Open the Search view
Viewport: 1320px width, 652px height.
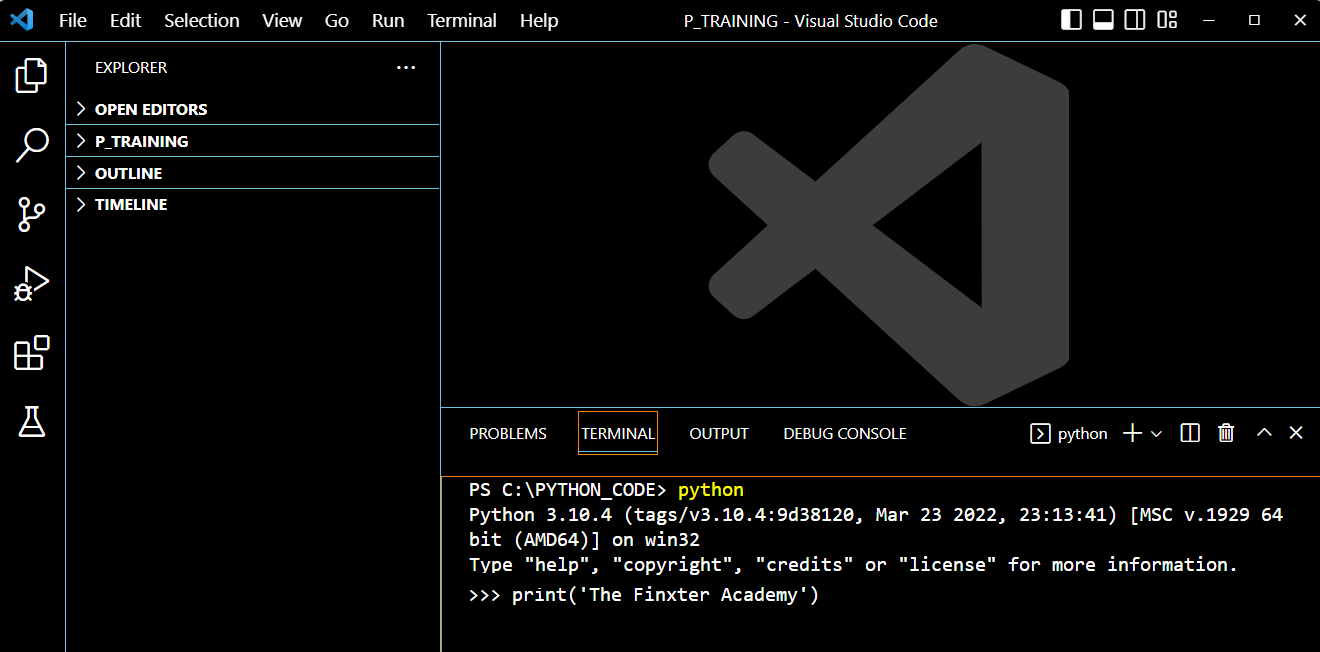tap(32, 145)
